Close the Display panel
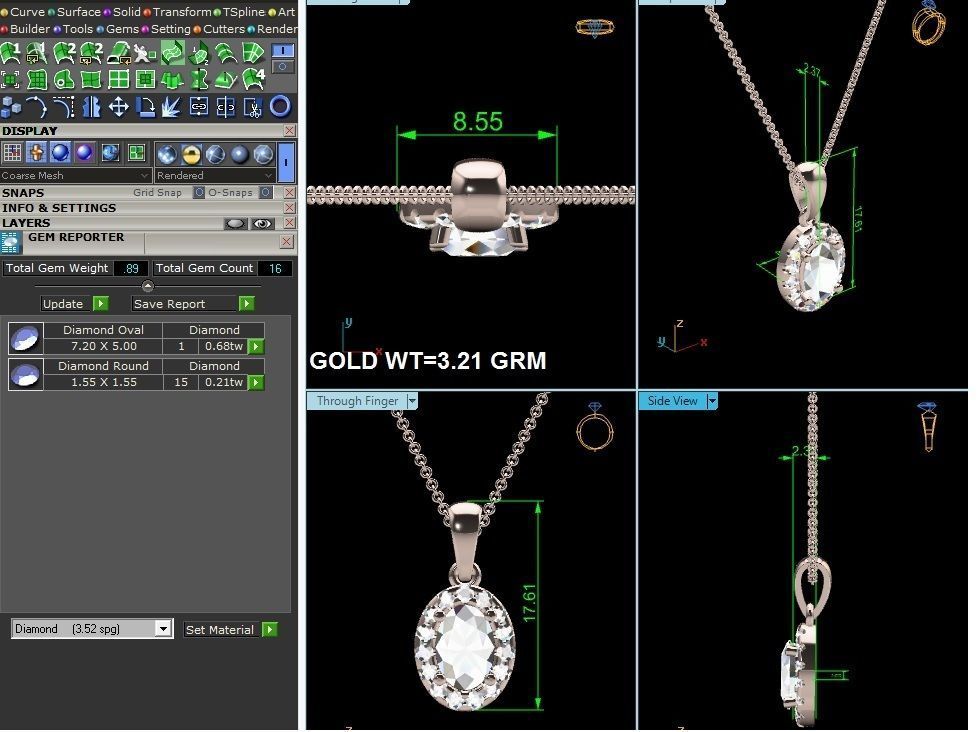The image size is (979, 732). click(x=289, y=131)
